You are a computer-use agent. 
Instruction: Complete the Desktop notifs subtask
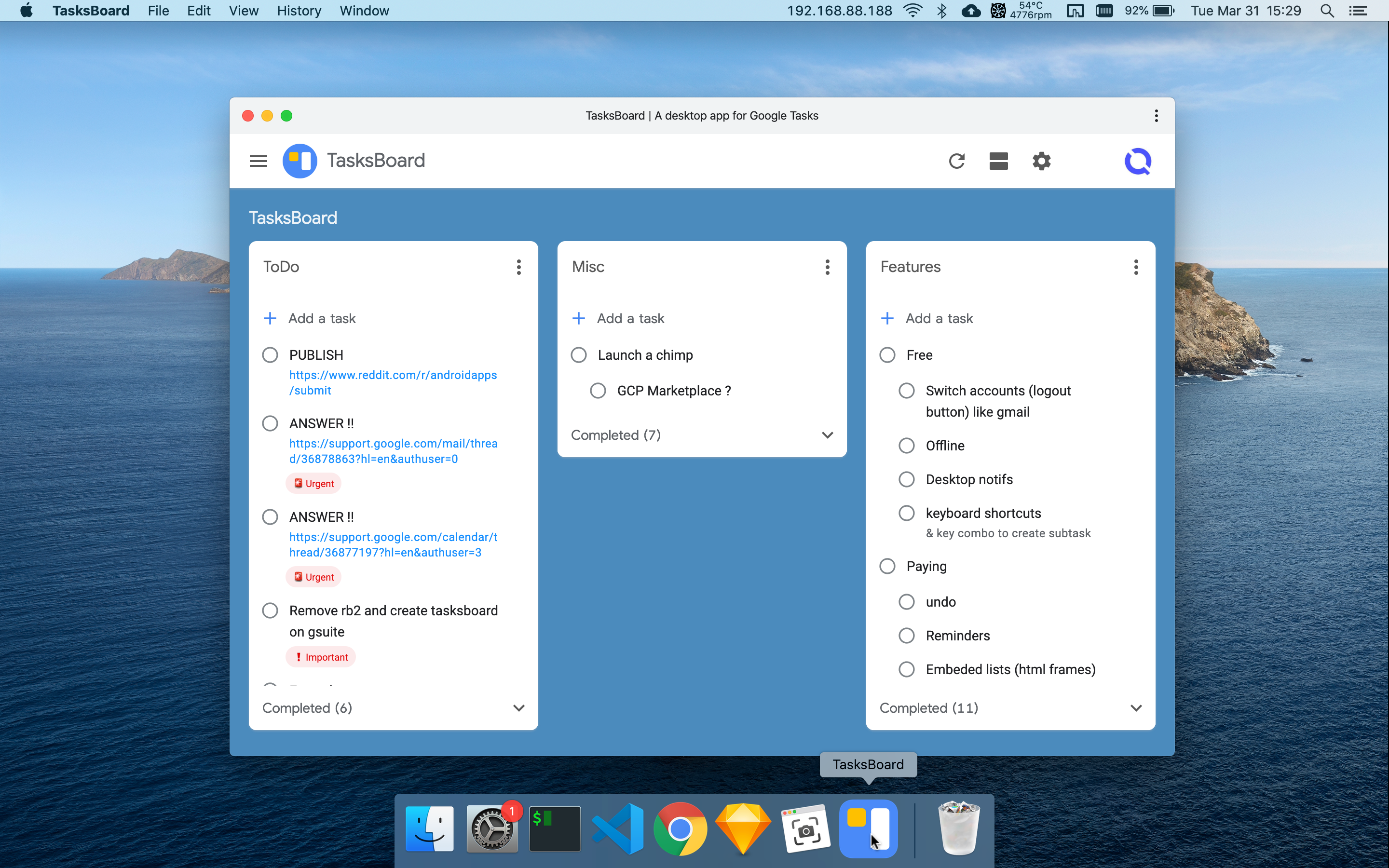(906, 479)
